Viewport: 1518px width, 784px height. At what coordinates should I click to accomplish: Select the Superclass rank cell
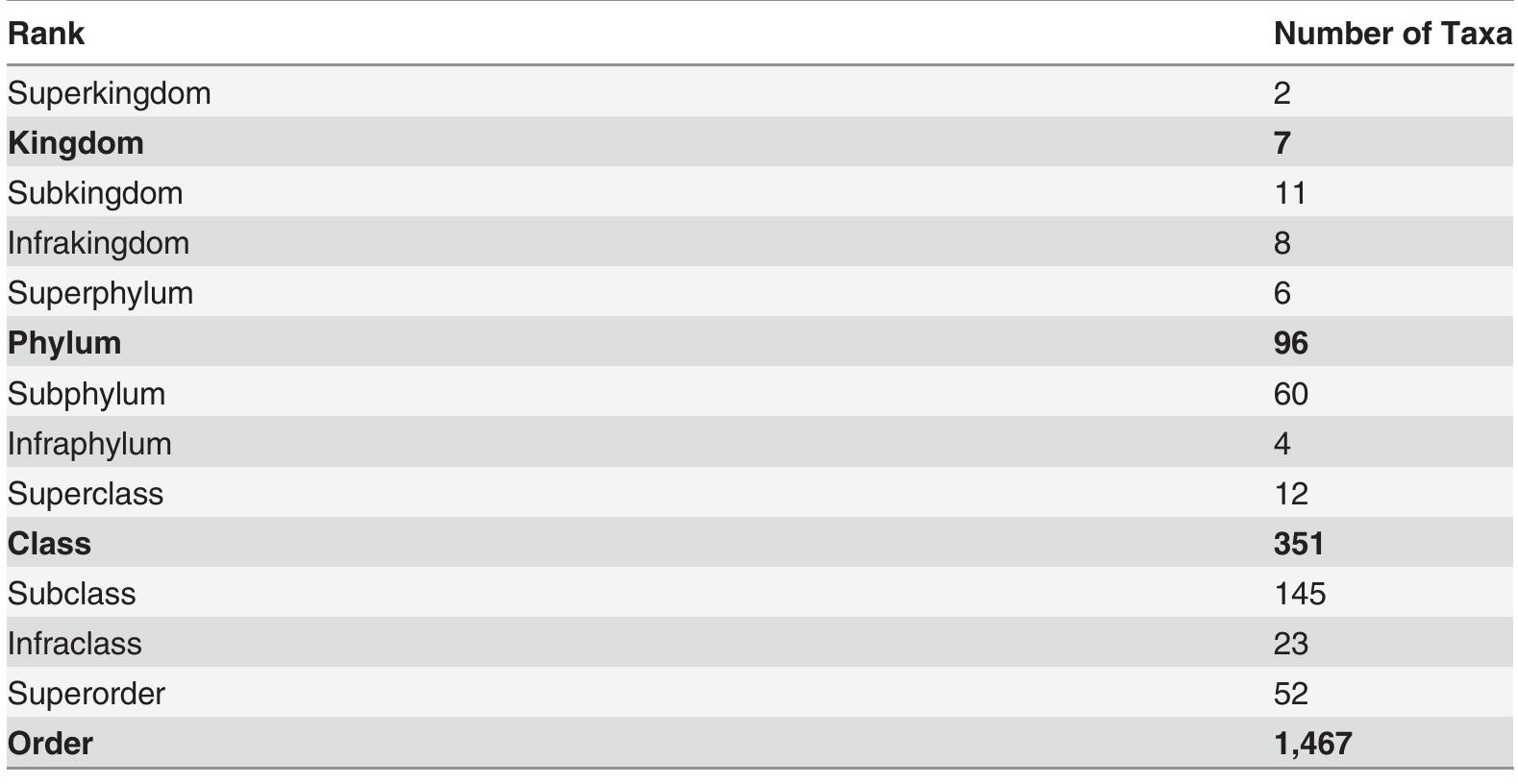point(86,494)
